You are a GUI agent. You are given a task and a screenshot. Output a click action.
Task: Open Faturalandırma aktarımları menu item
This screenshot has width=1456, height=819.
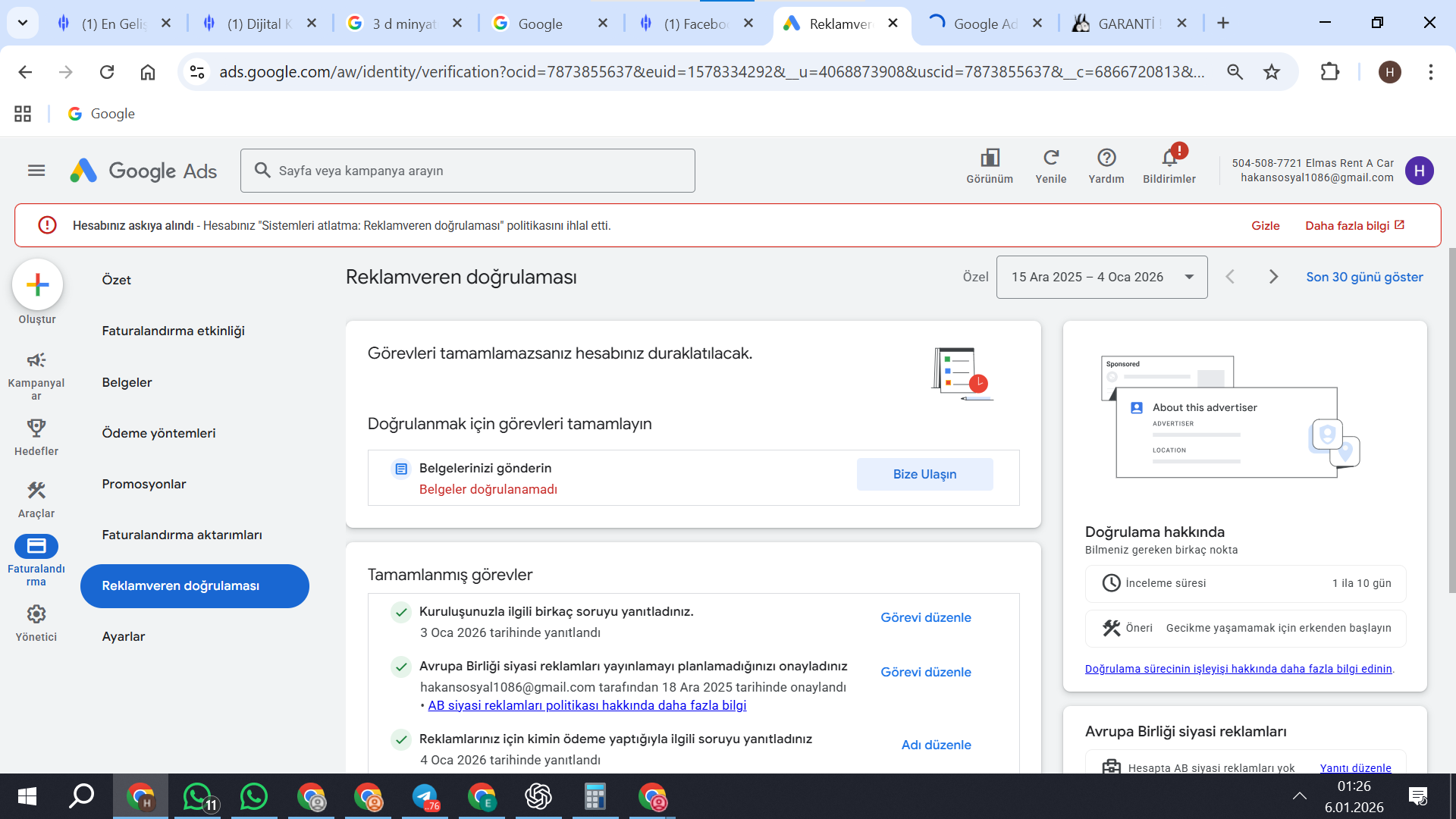click(182, 535)
